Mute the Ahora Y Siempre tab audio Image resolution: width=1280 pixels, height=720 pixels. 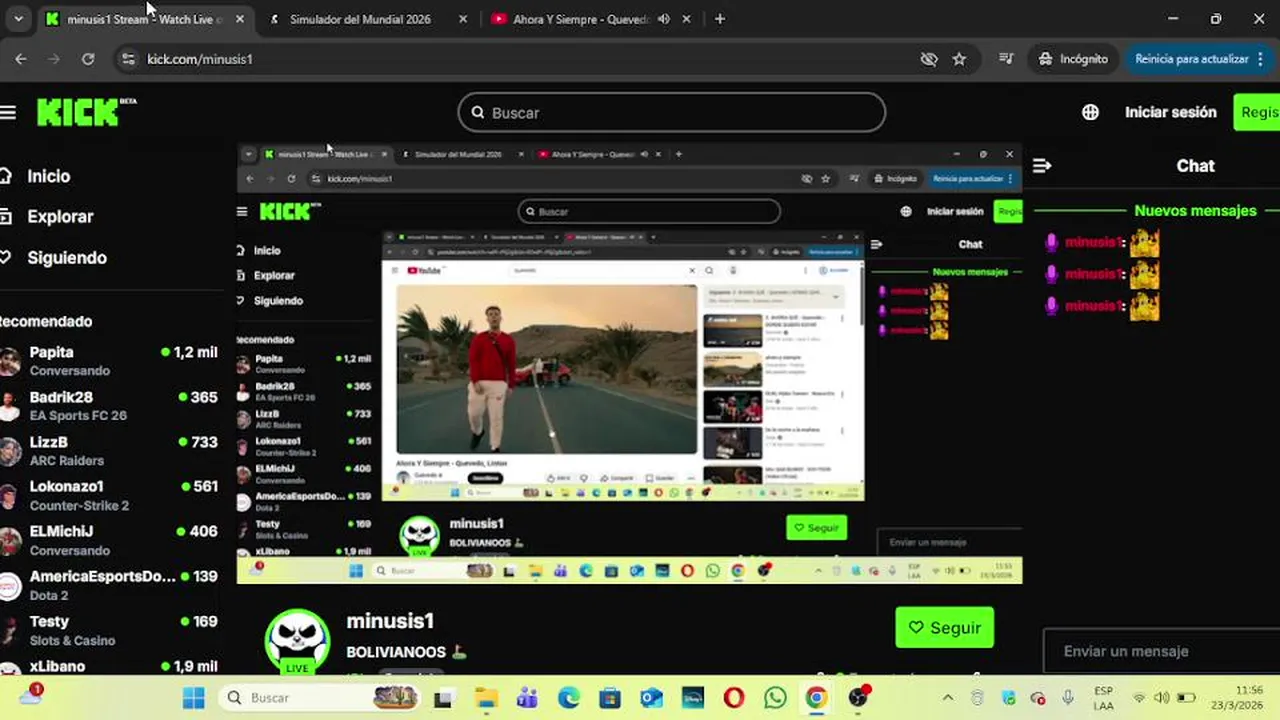pos(664,19)
